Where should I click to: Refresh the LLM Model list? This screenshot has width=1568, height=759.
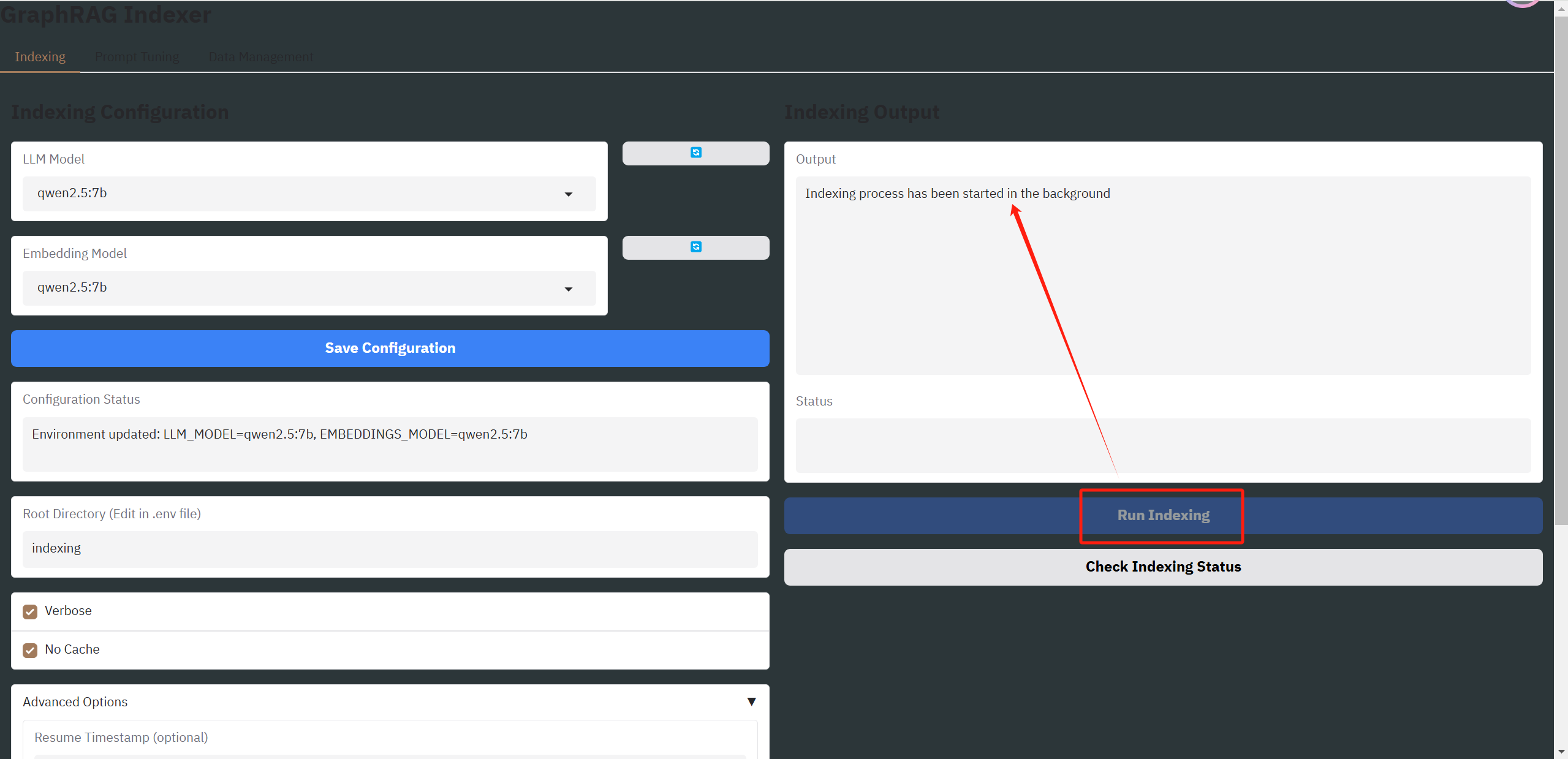click(695, 153)
